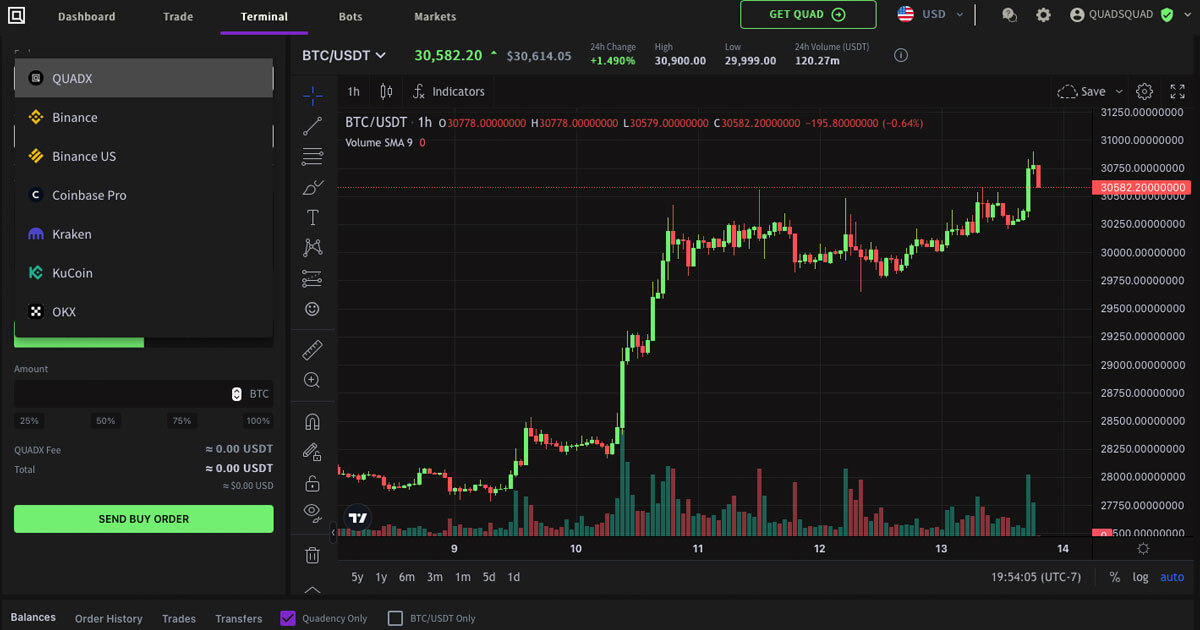1200x630 pixels.
Task: Open chart settings gear icon
Action: tap(1145, 91)
